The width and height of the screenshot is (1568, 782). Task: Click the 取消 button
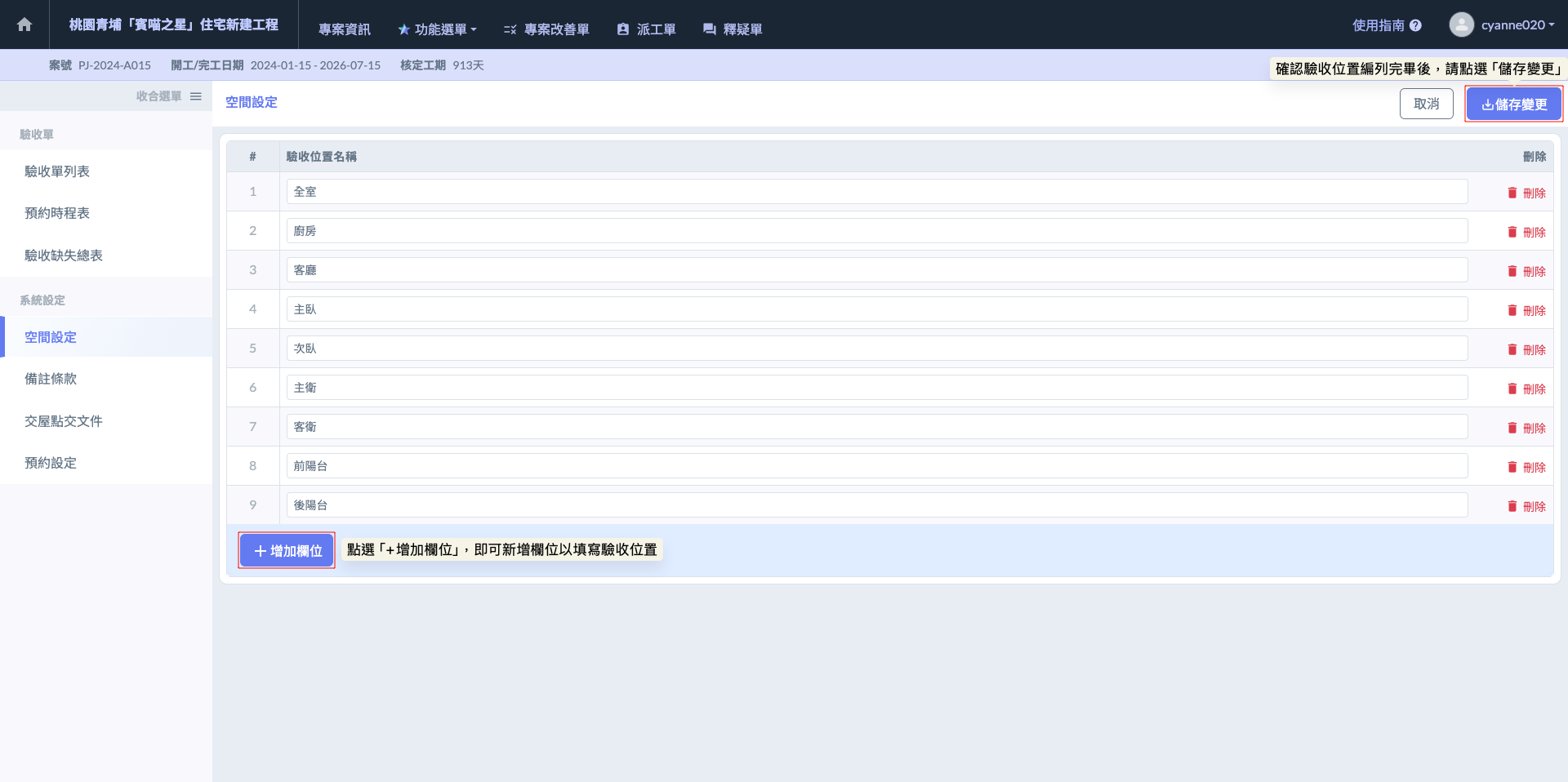tap(1427, 104)
